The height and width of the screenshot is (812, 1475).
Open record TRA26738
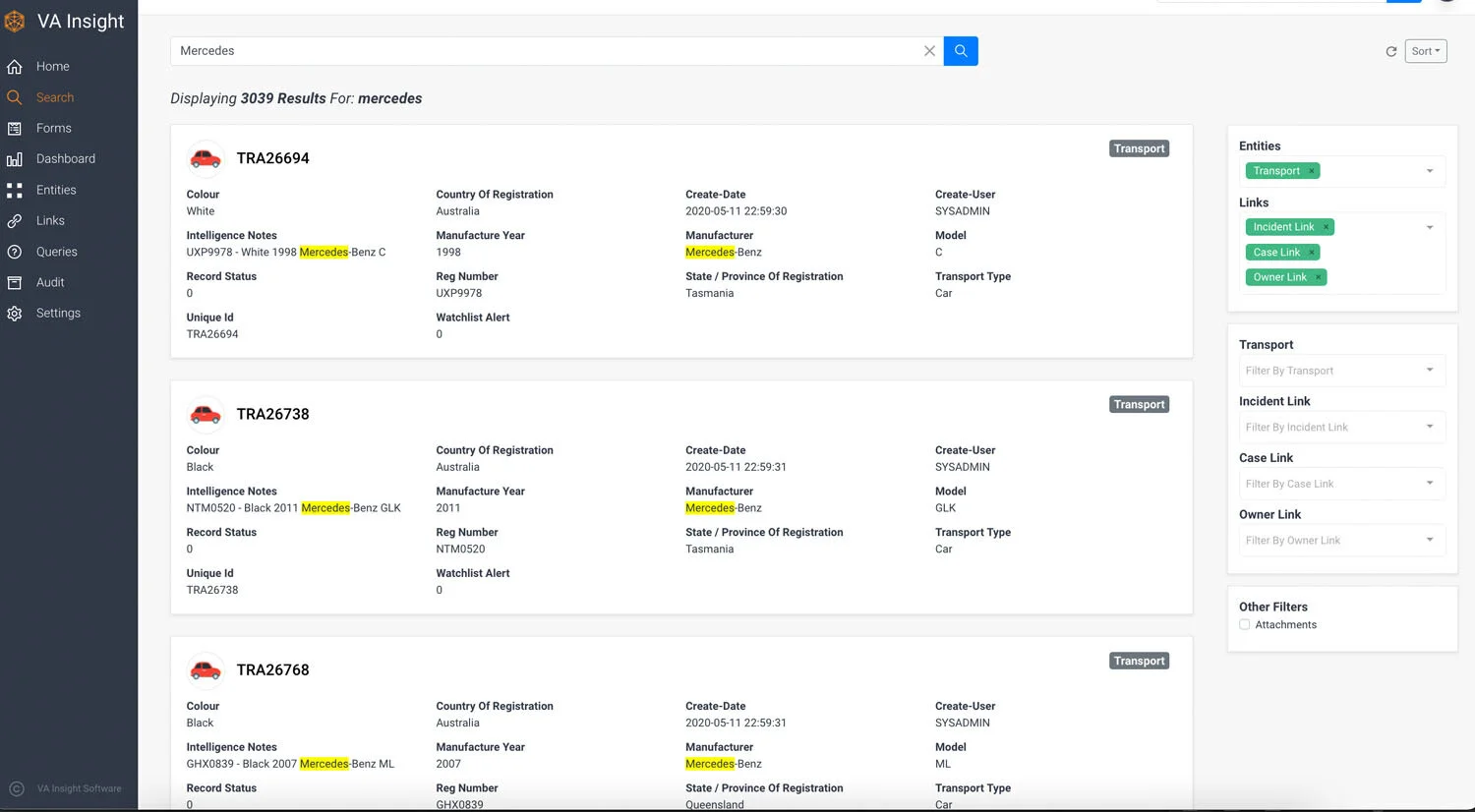click(x=272, y=414)
